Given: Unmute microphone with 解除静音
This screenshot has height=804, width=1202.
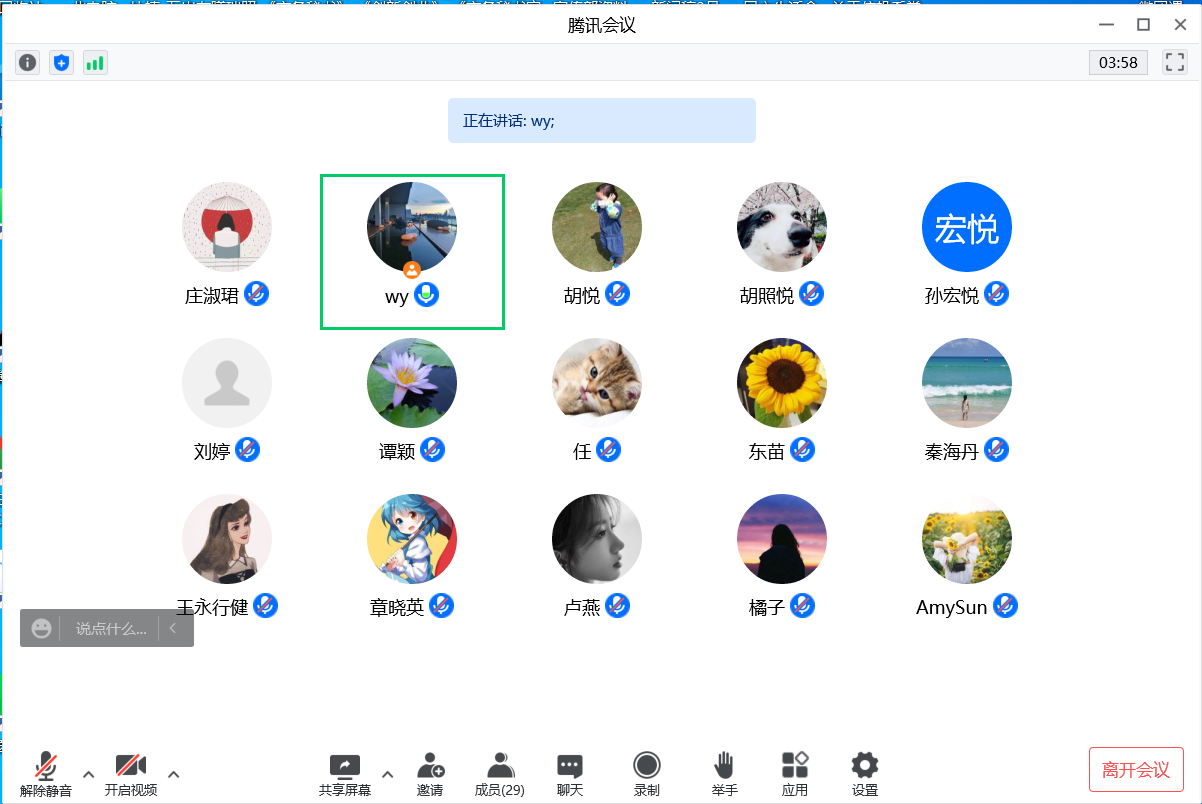Looking at the screenshot, I should [x=46, y=773].
